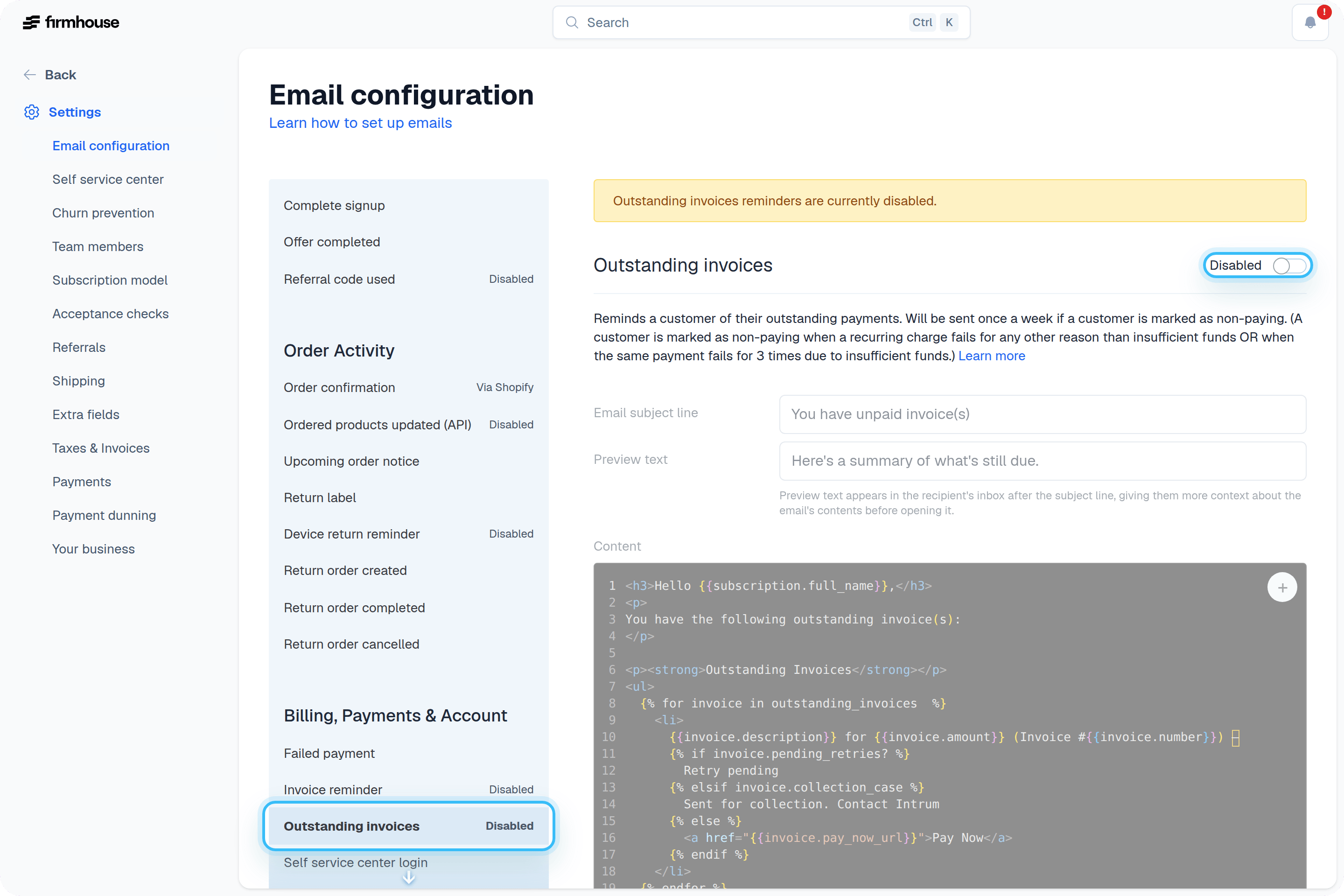The image size is (1344, 896).
Task: Click the Settings heading link
Action: (x=75, y=112)
